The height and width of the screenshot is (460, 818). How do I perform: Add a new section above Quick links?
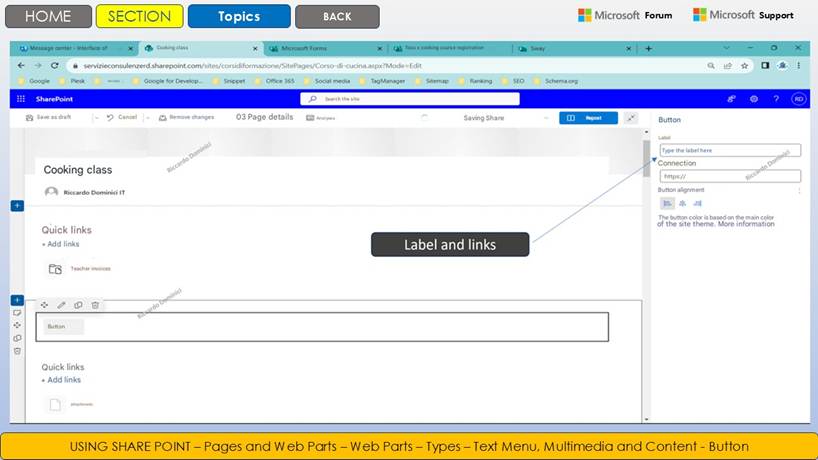pos(17,206)
